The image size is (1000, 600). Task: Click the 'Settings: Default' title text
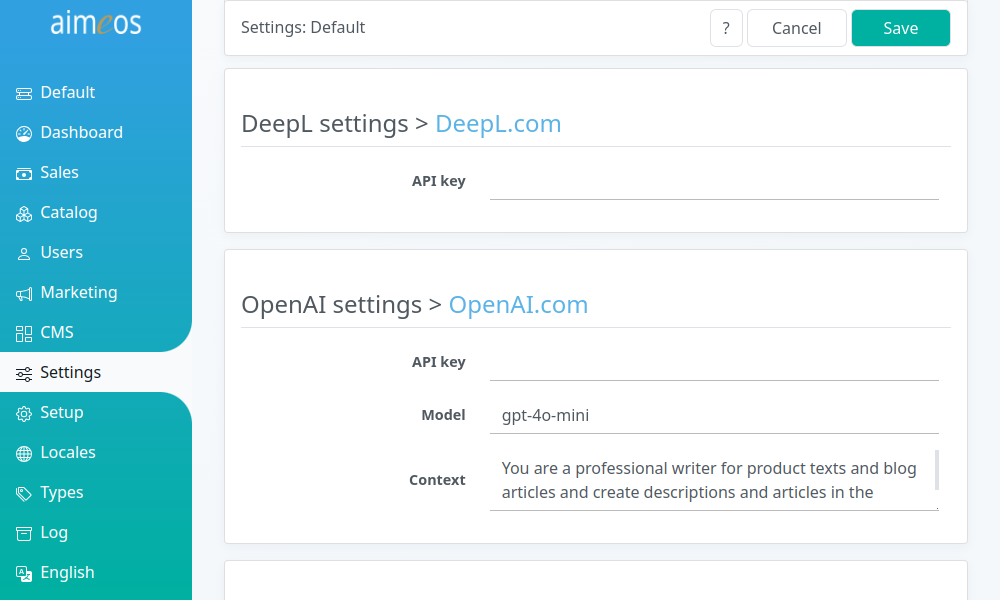(x=303, y=27)
